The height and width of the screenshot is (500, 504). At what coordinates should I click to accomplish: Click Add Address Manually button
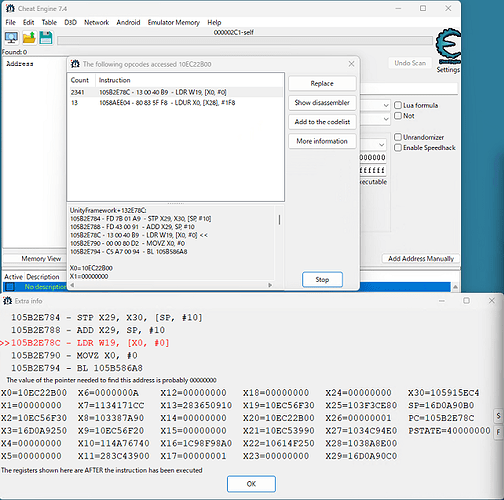[421, 258]
